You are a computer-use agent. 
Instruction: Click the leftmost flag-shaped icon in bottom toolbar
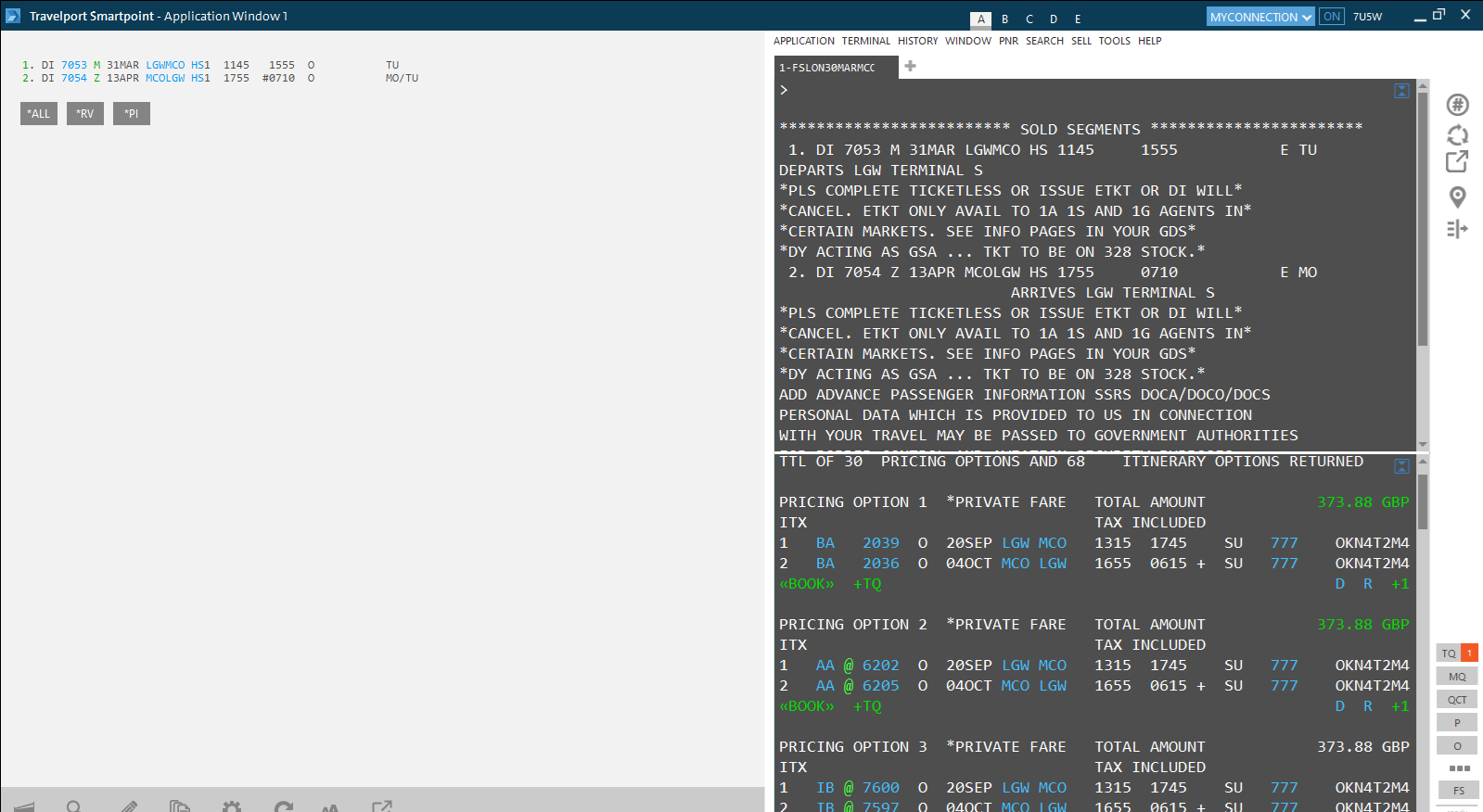(x=24, y=807)
